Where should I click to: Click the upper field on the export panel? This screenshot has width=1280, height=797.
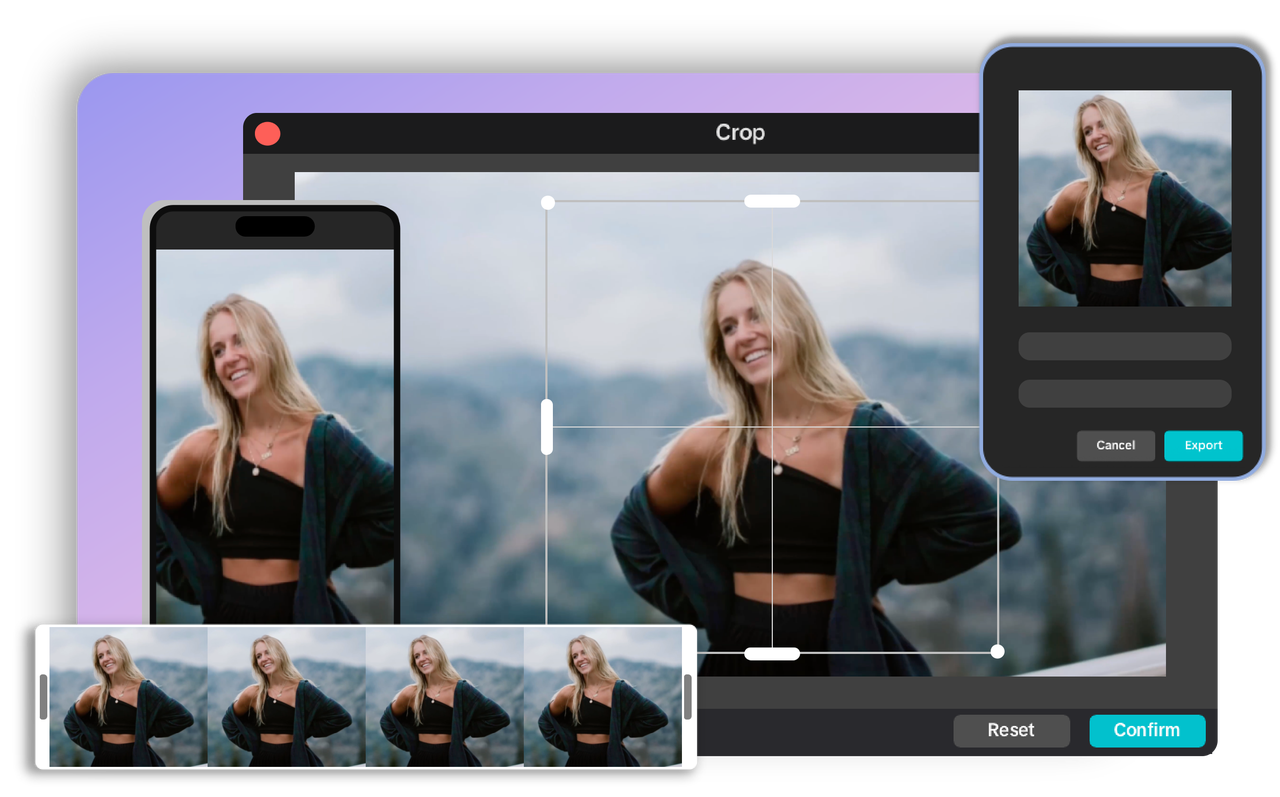coord(1124,346)
